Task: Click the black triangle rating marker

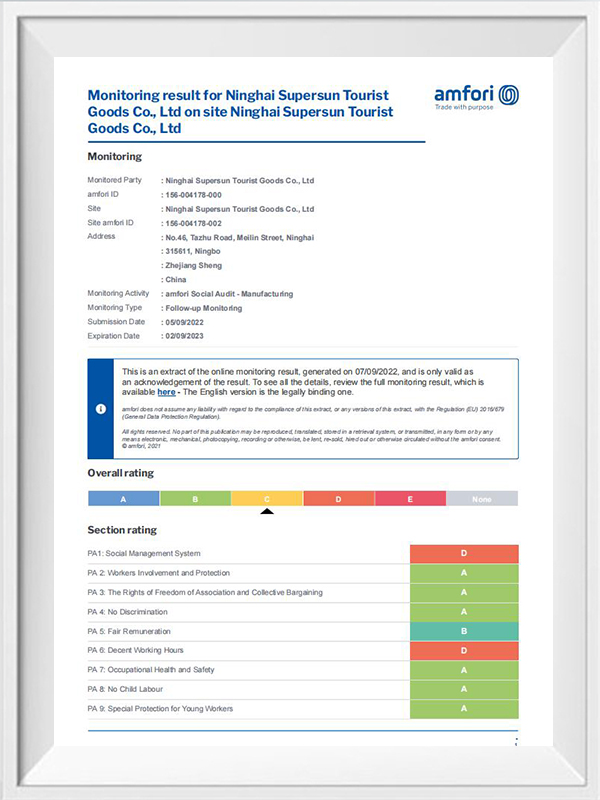Action: [x=267, y=511]
